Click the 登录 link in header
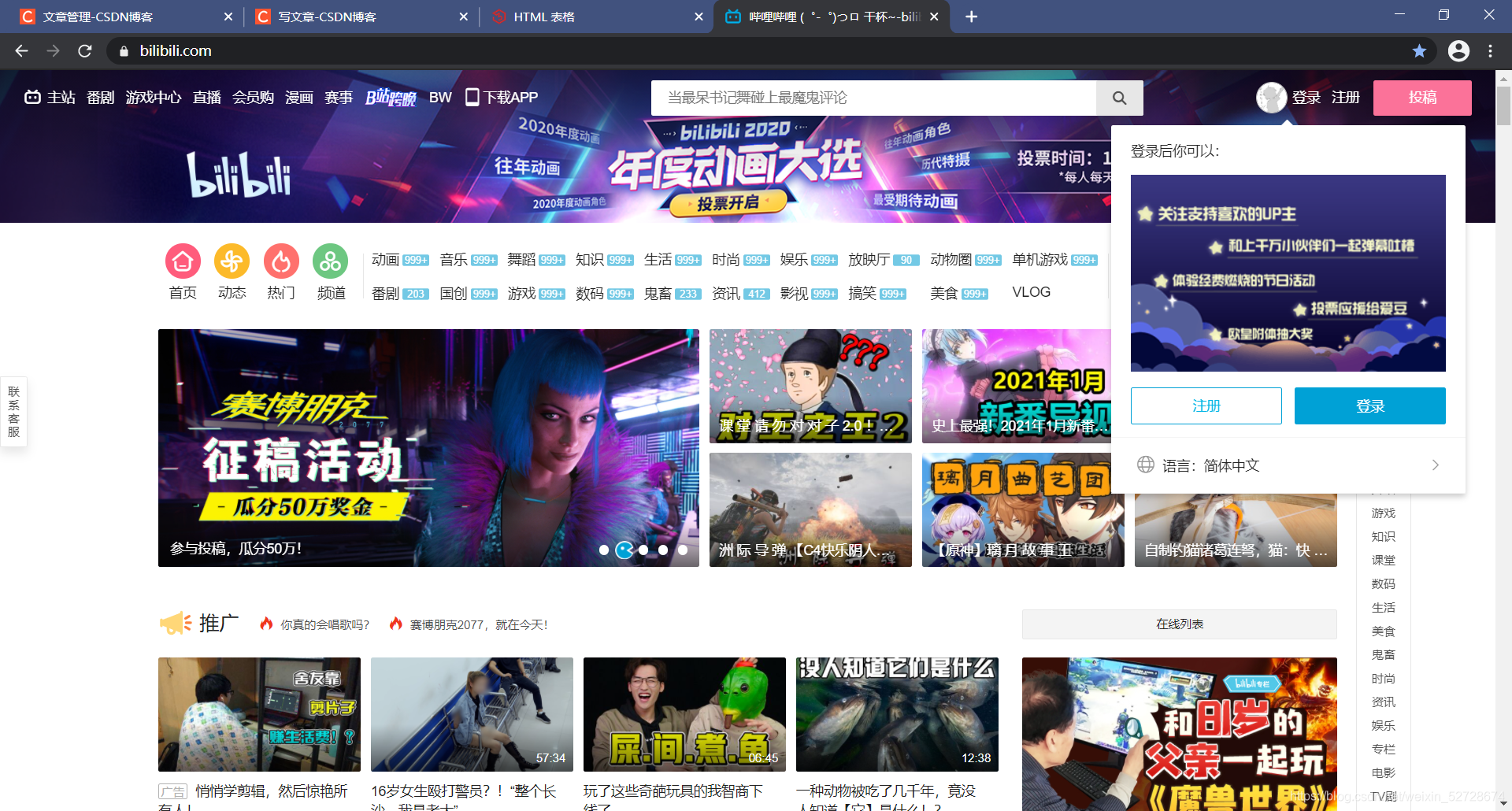The width and height of the screenshot is (1512, 811). coord(1306,97)
